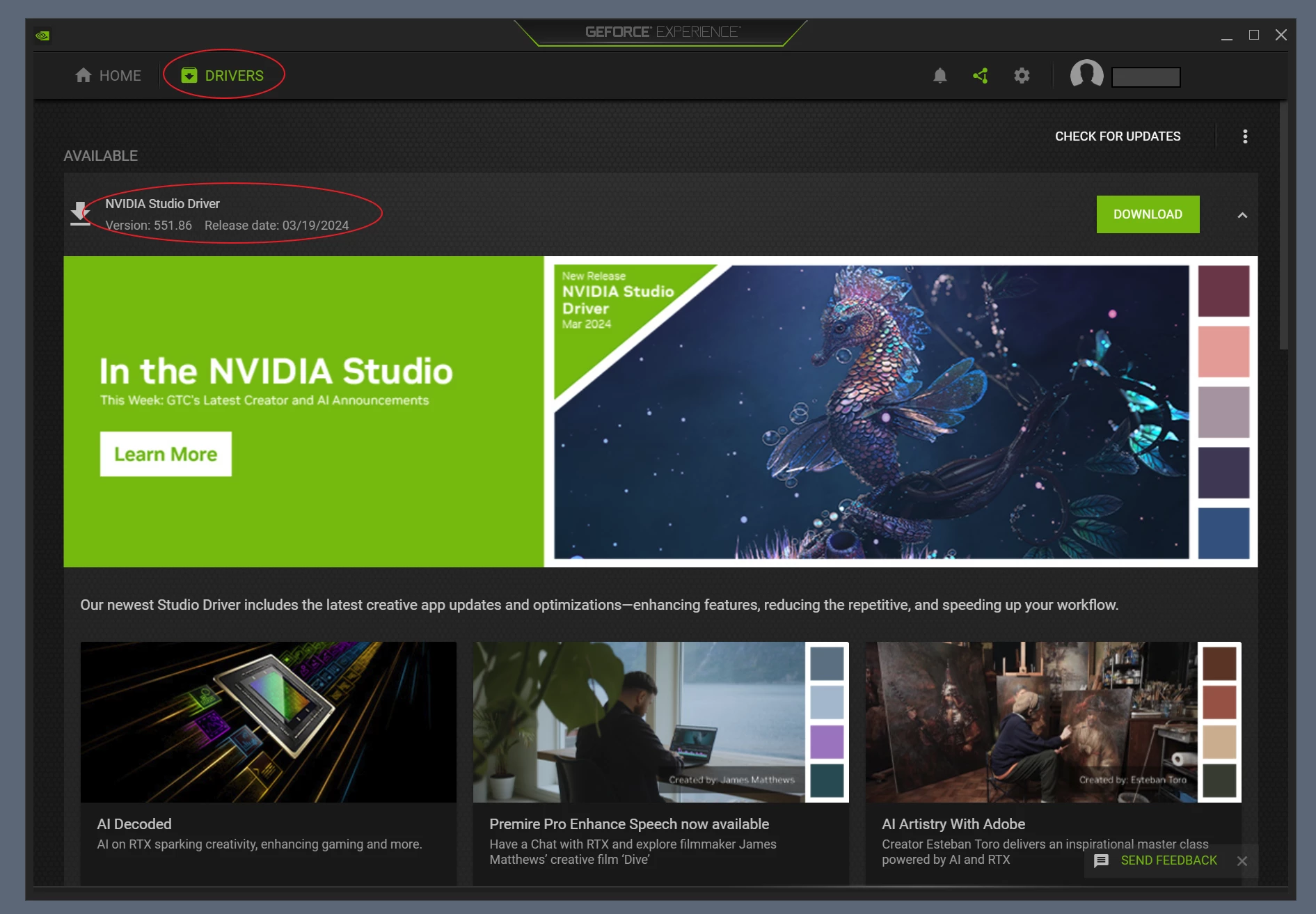Click the NVIDIA logo icon in title bar
This screenshot has height=914, width=1316.
tap(42, 36)
